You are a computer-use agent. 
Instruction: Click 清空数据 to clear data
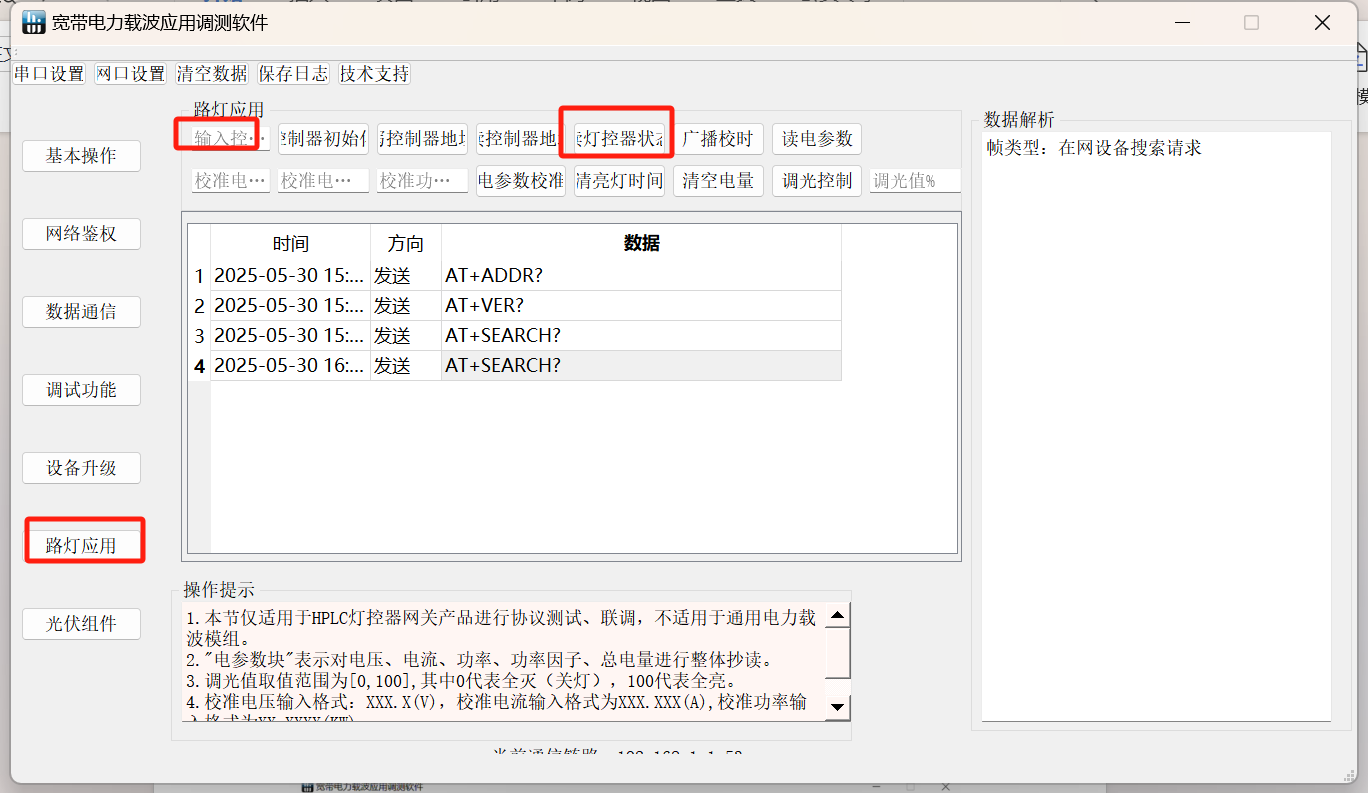click(211, 73)
